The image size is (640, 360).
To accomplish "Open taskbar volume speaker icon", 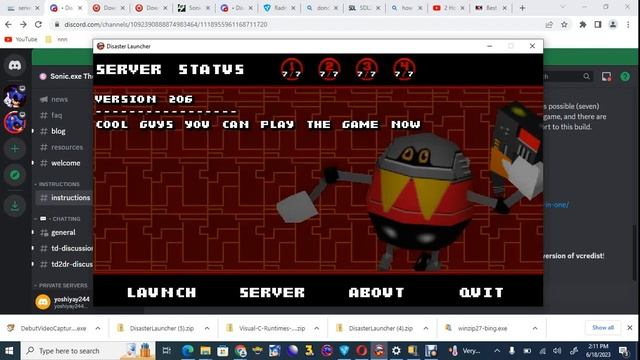I will [x=558, y=351].
